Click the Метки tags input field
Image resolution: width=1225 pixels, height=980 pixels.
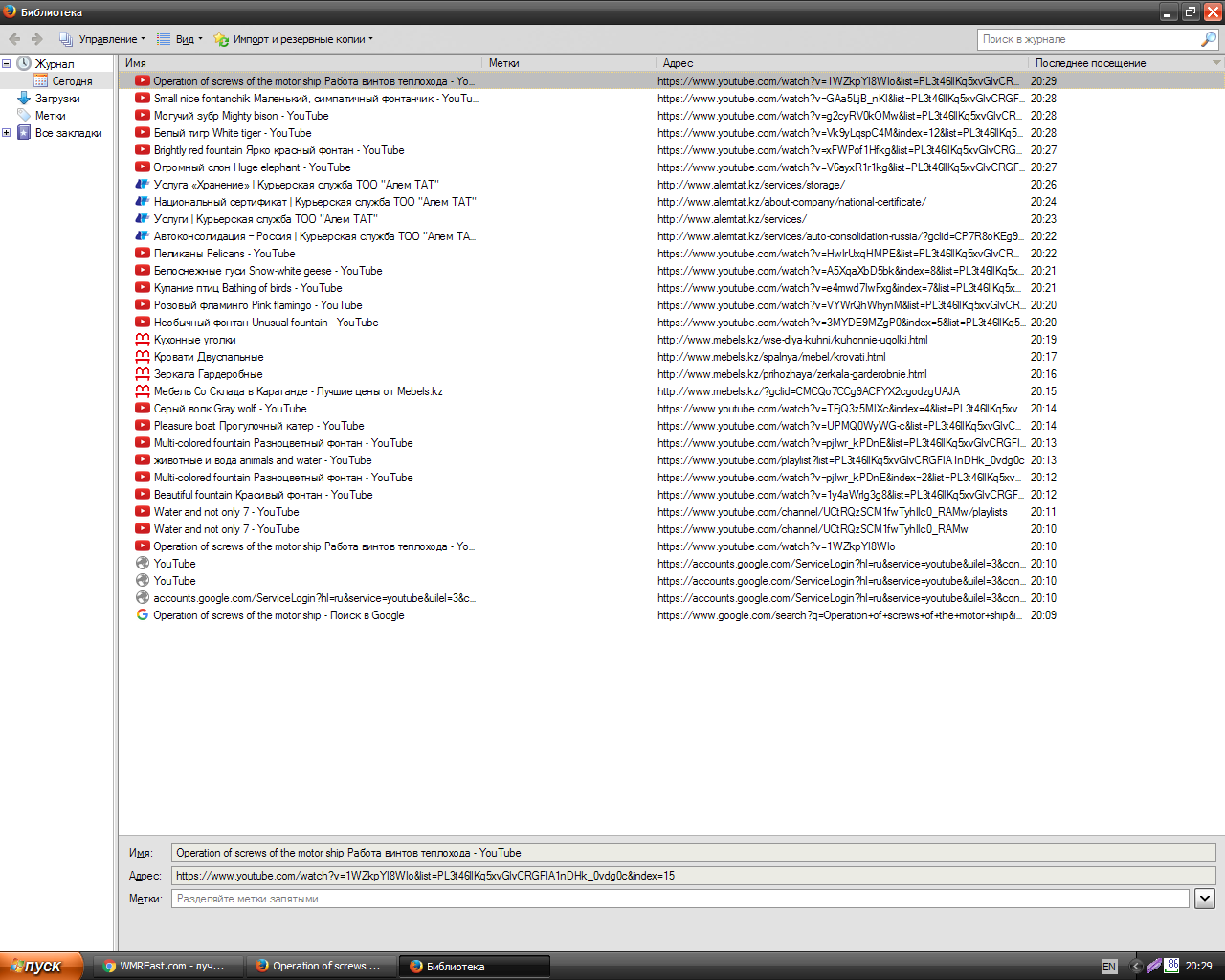(680, 899)
